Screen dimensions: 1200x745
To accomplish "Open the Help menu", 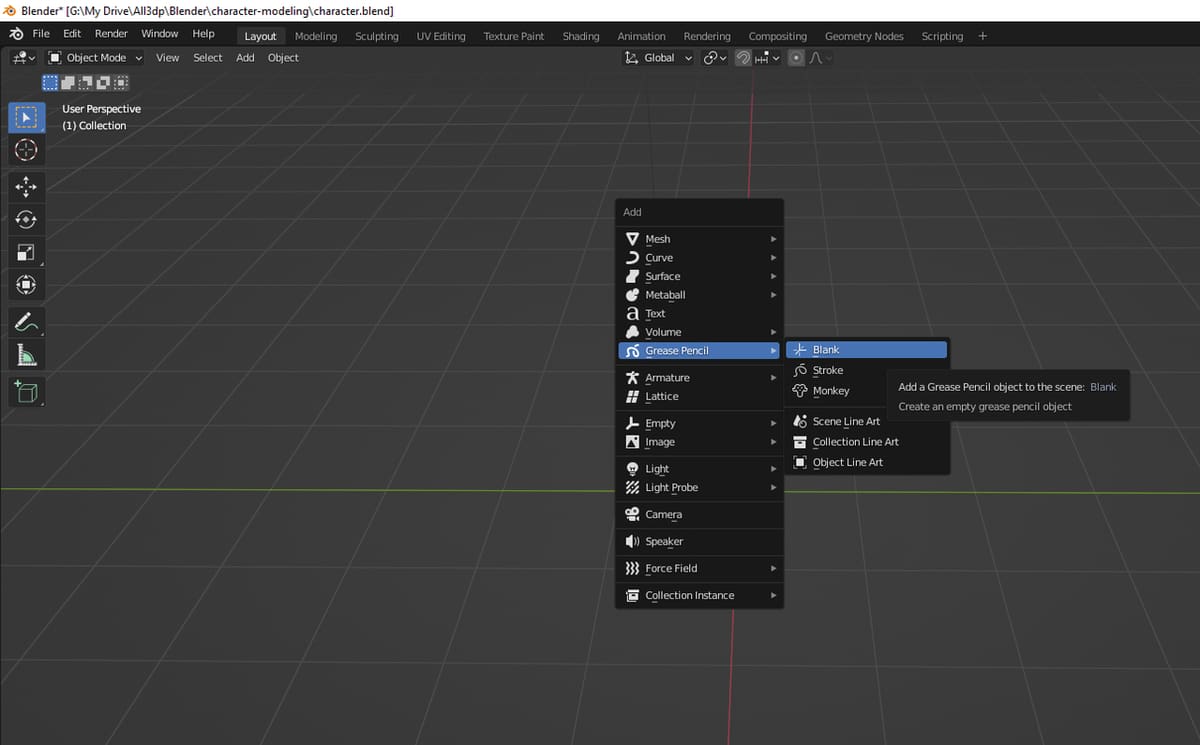I will coord(204,34).
